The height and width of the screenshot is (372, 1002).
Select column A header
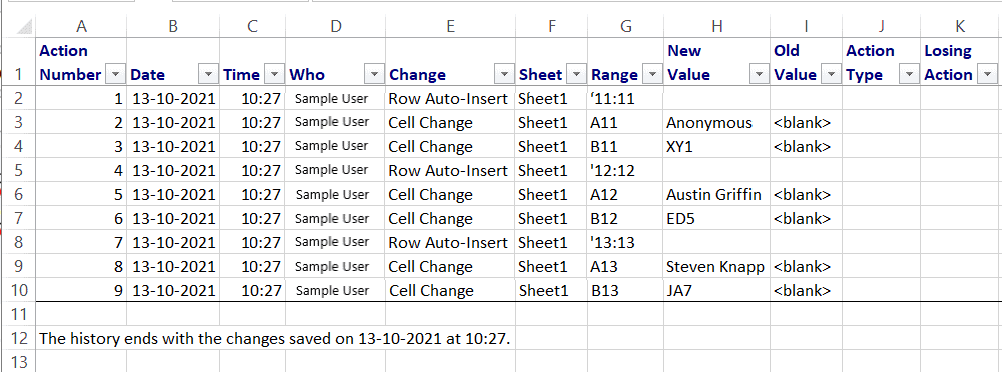pyautogui.click(x=81, y=26)
